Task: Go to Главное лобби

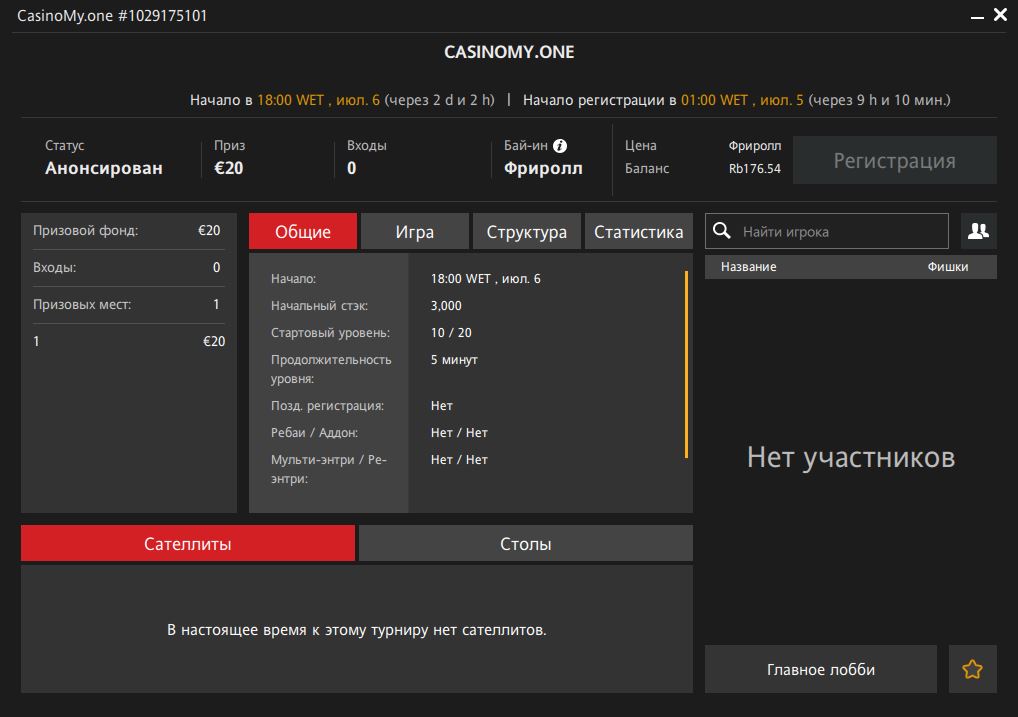Action: [821, 669]
